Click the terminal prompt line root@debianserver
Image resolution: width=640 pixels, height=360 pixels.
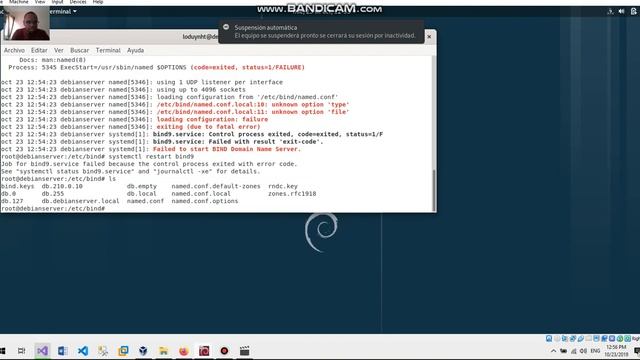point(53,209)
